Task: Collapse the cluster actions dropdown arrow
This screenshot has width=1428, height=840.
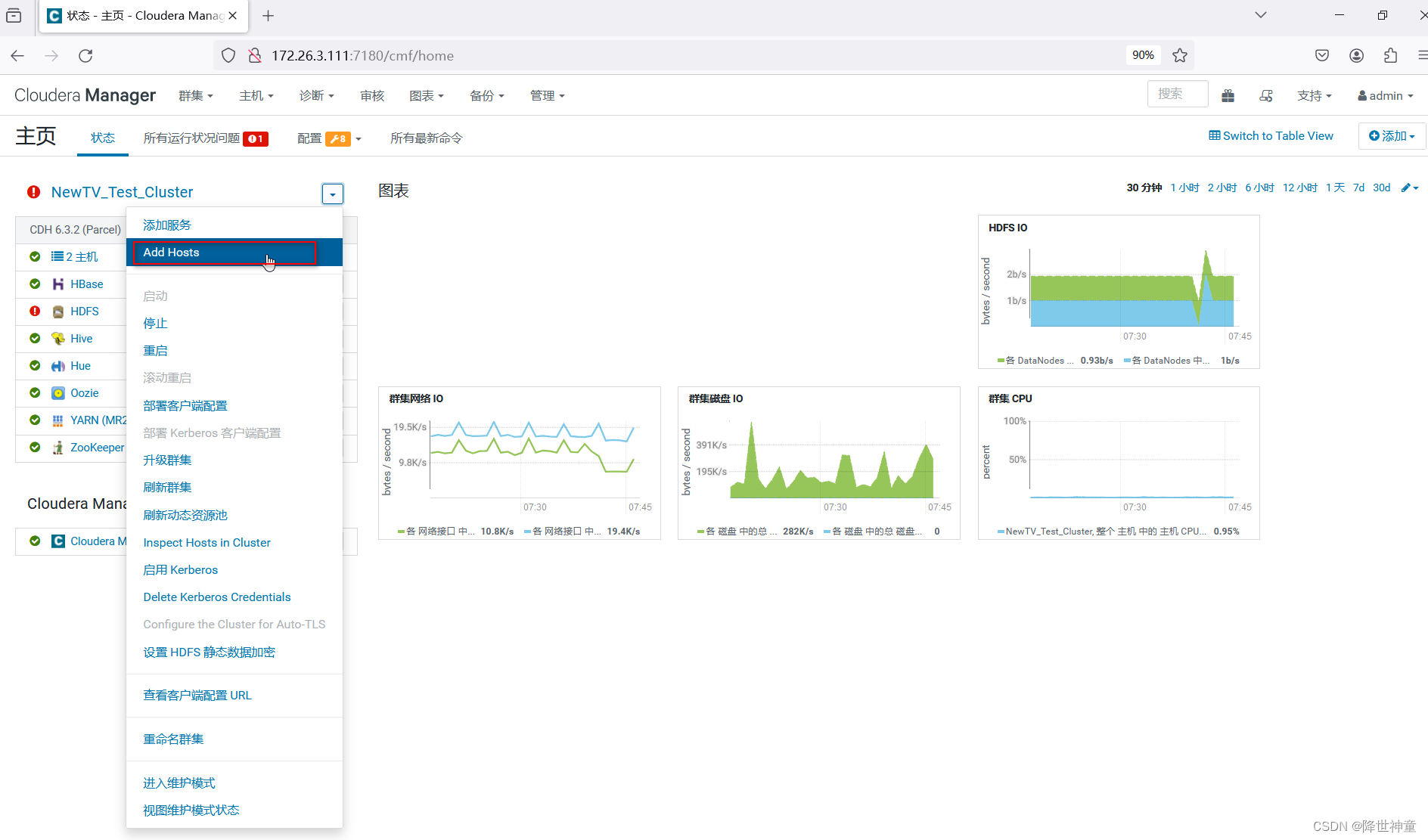Action: (333, 194)
